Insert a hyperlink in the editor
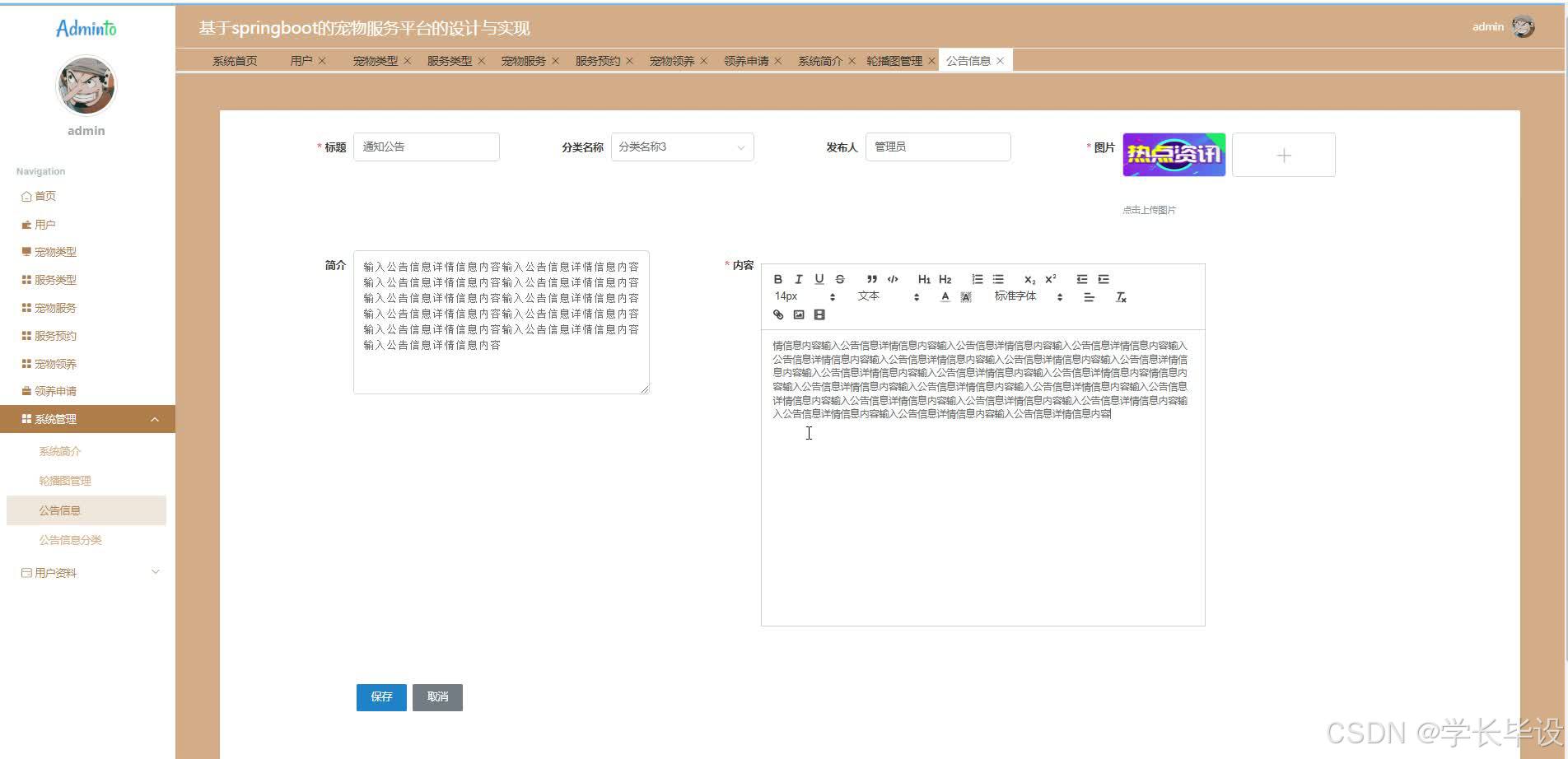This screenshot has width=1568, height=759. (777, 314)
